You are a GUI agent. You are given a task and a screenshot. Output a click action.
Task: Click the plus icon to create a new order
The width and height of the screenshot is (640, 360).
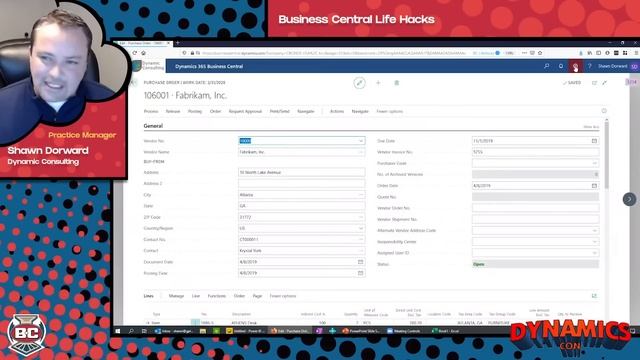[x=378, y=83]
